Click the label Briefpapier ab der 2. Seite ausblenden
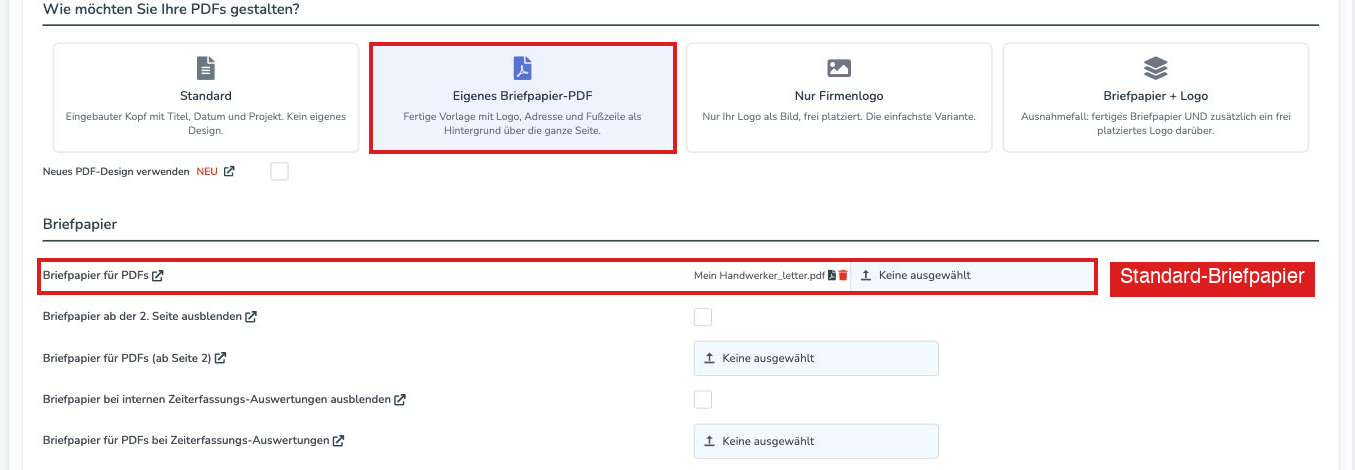The height and width of the screenshot is (470, 1355). (142, 317)
